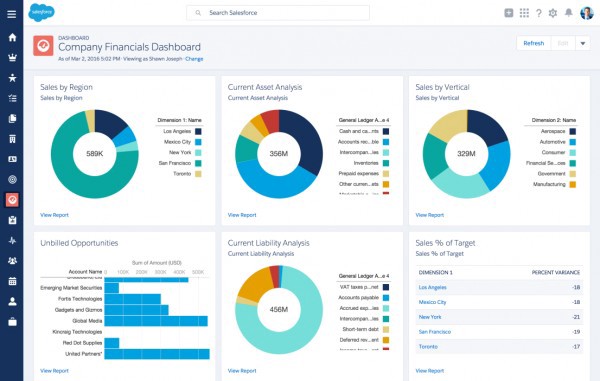Open the star person icon in sidebar
This screenshot has width=600, height=381.
click(12, 78)
